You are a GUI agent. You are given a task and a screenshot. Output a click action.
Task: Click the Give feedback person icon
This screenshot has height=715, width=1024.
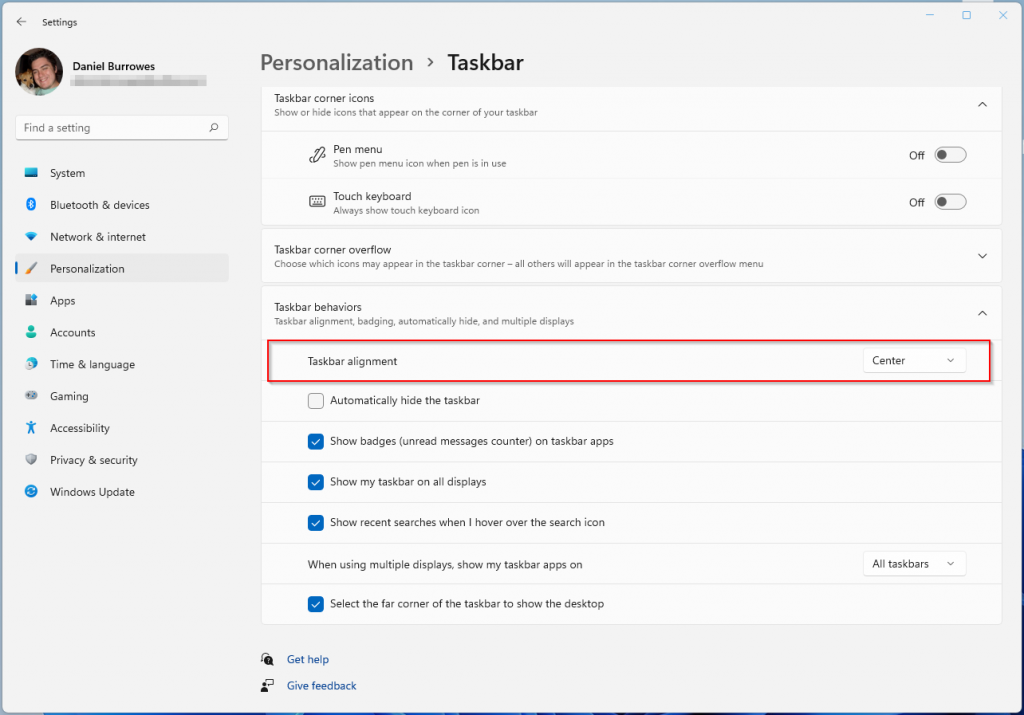click(x=267, y=686)
